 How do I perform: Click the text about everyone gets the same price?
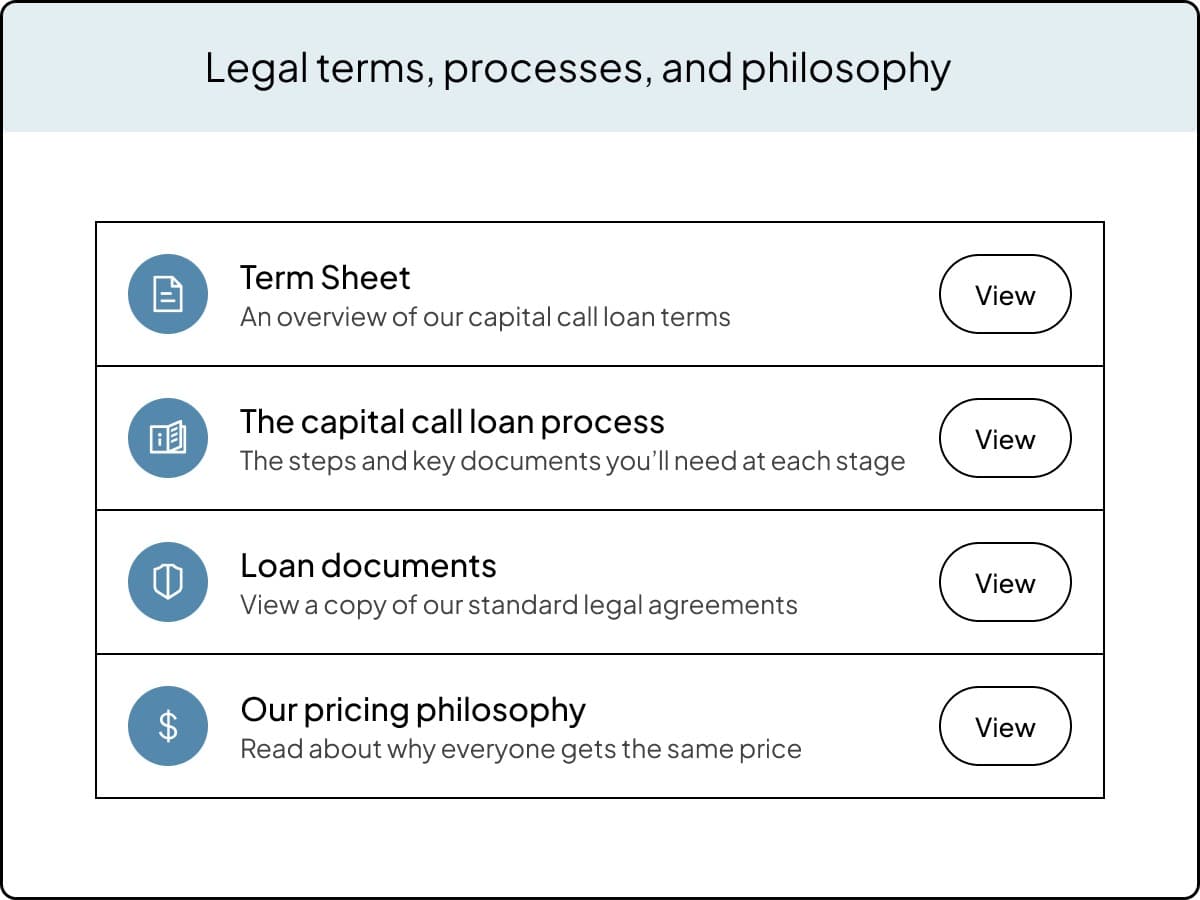point(521,749)
